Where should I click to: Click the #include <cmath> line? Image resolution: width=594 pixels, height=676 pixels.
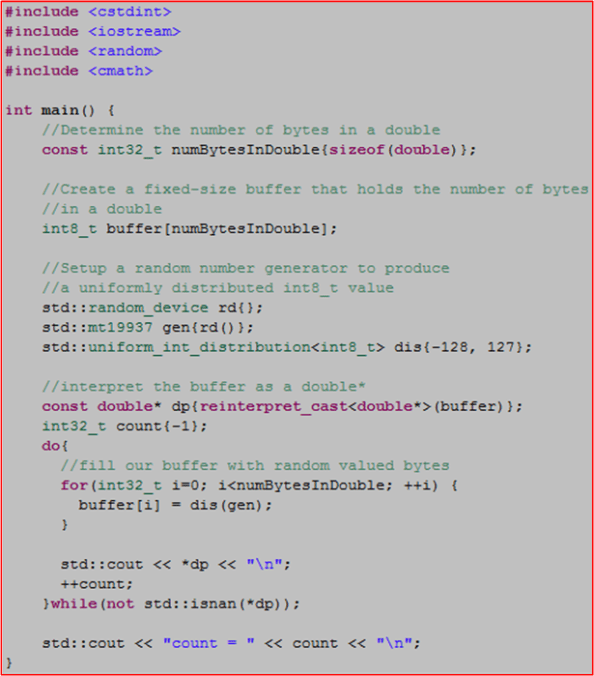tap(79, 71)
